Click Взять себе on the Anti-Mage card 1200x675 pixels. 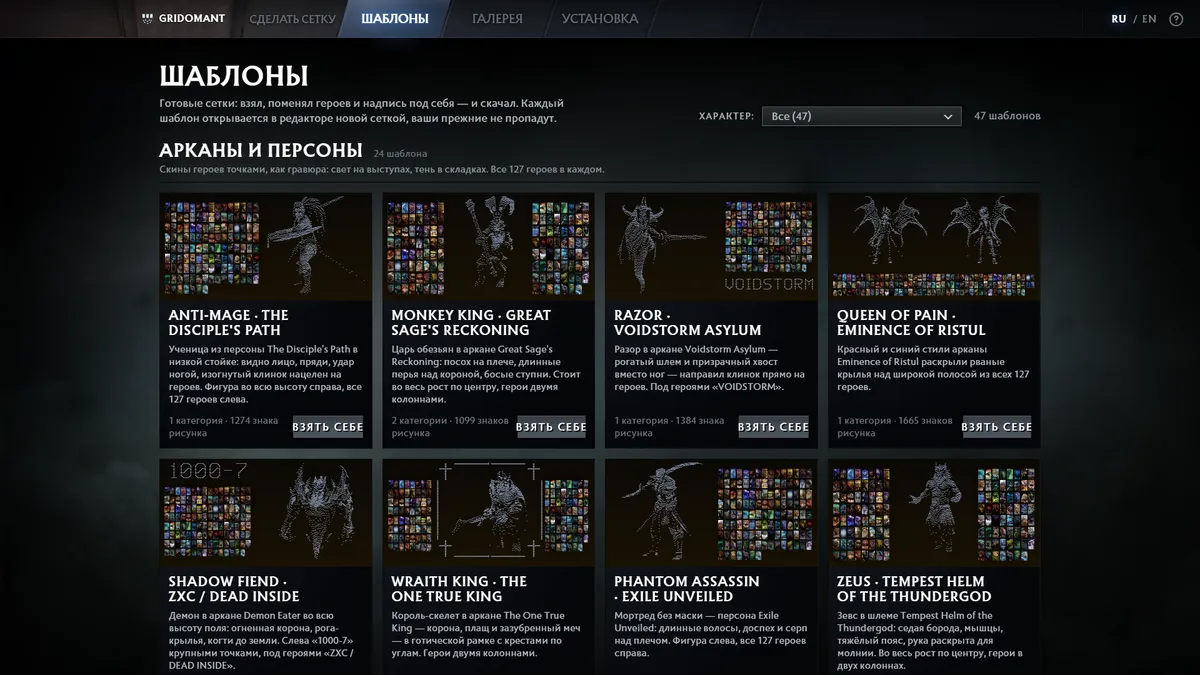pos(328,427)
